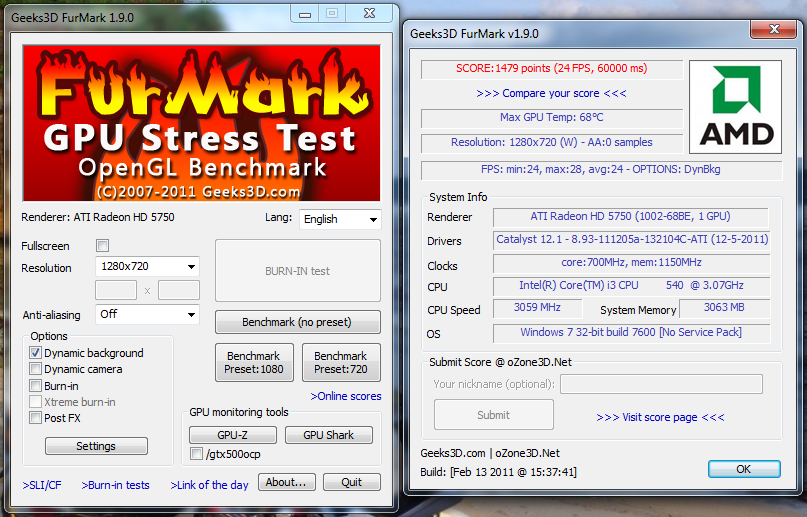Viewport: 807px width, 517px height.
Task: Open the >Online scores link
Action: pos(346,396)
